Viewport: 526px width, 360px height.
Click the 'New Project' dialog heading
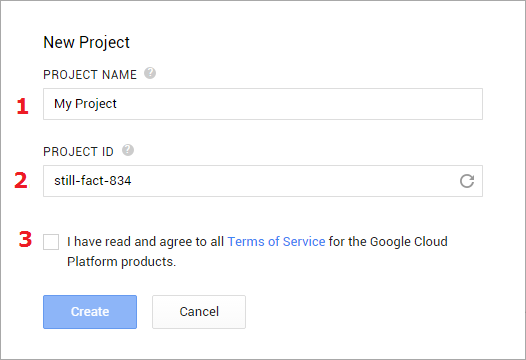[x=86, y=43]
